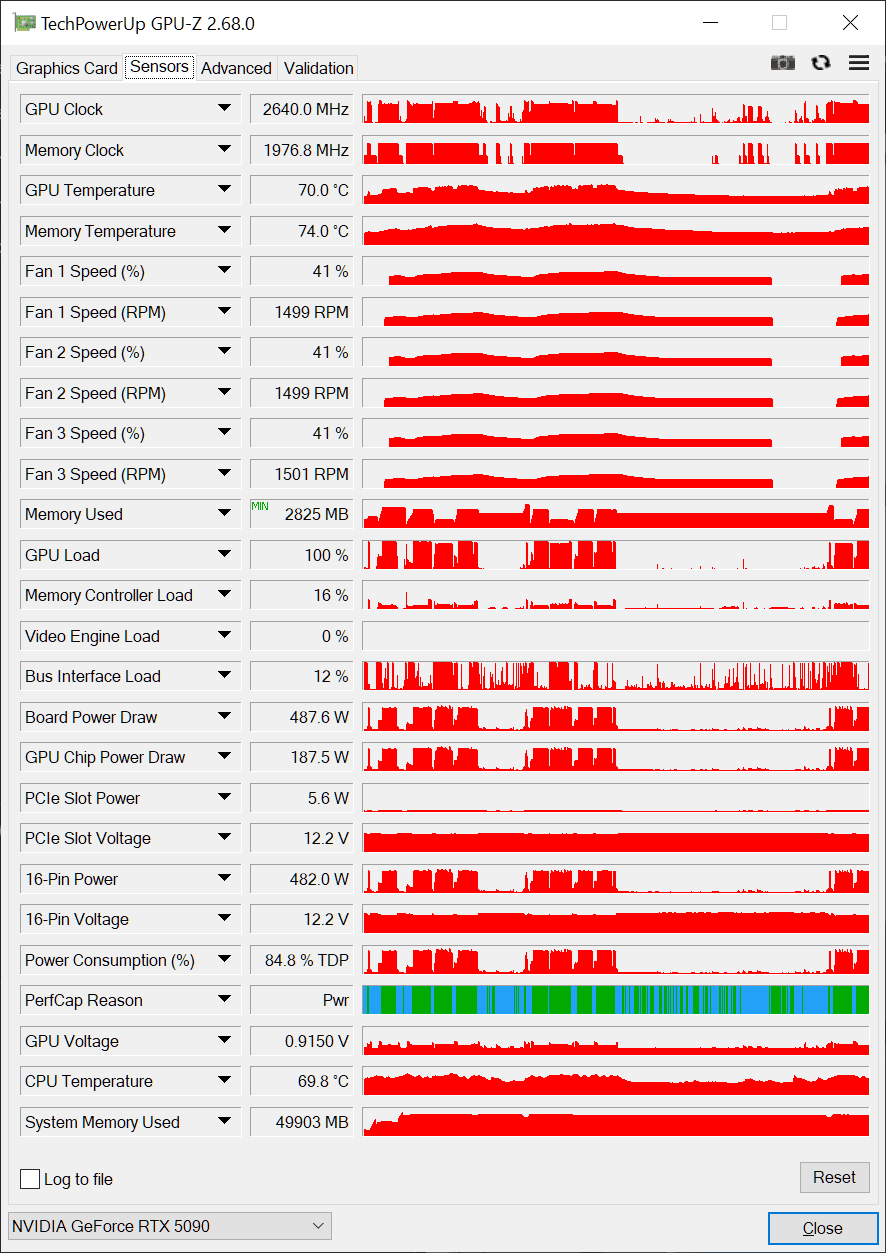
Task: Open 16-Pin Power dropdown arrow
Action: coord(224,878)
